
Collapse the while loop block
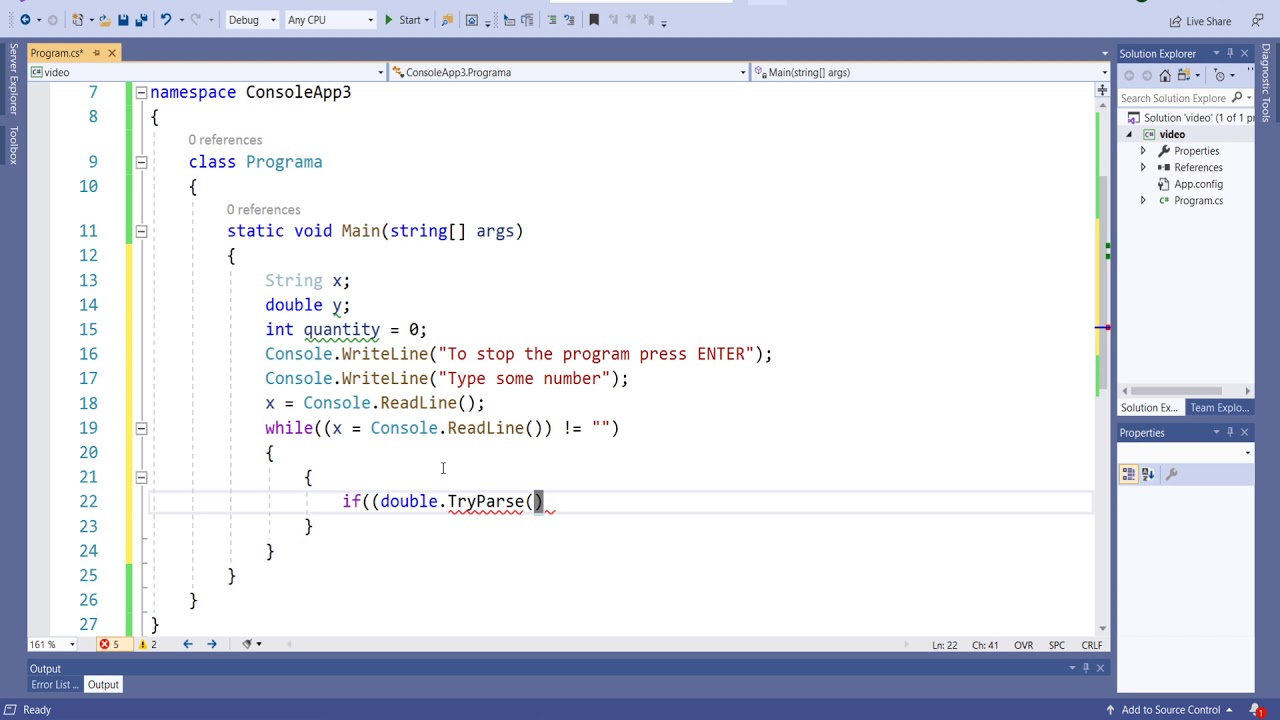141,428
